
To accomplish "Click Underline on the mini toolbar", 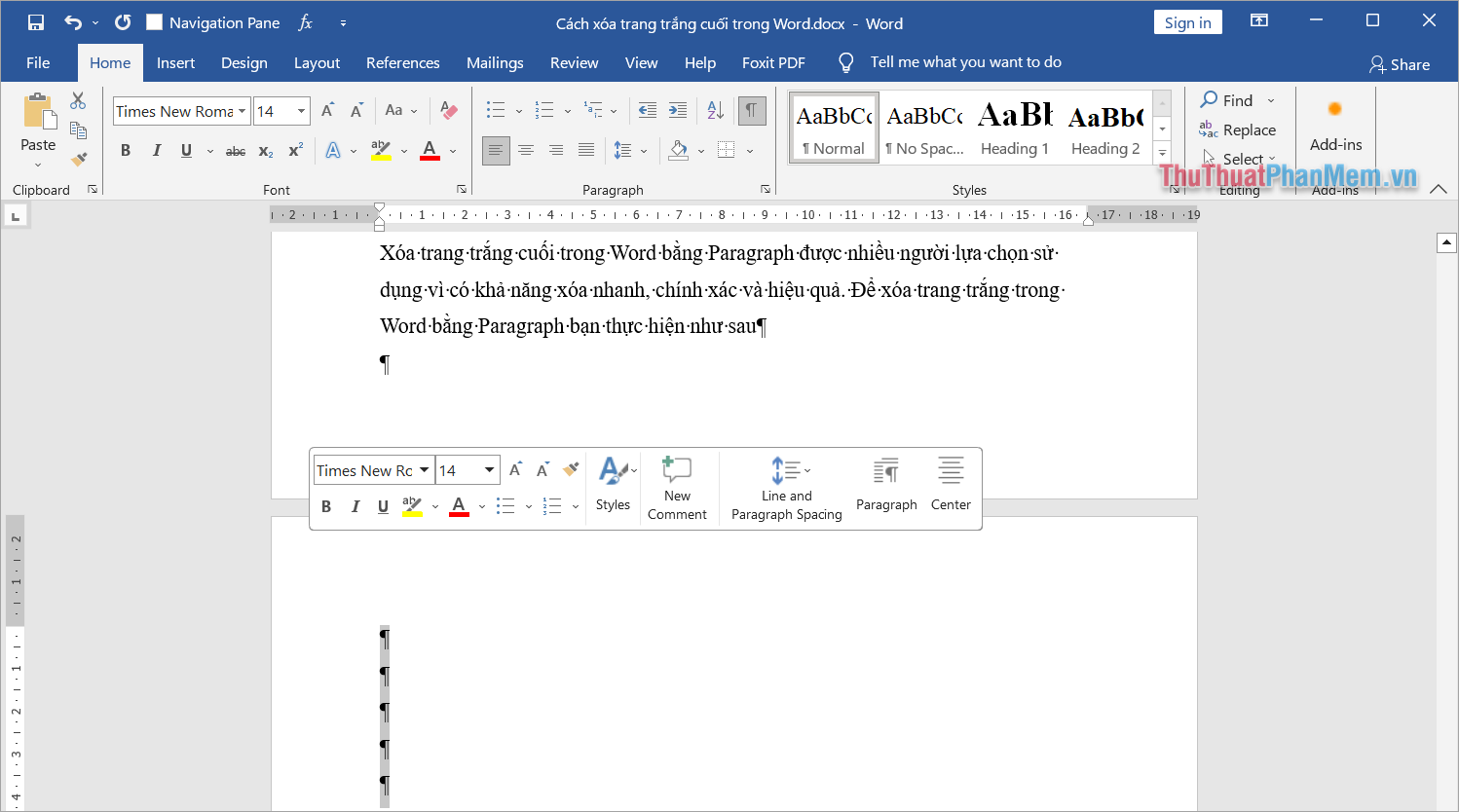I will 382,506.
